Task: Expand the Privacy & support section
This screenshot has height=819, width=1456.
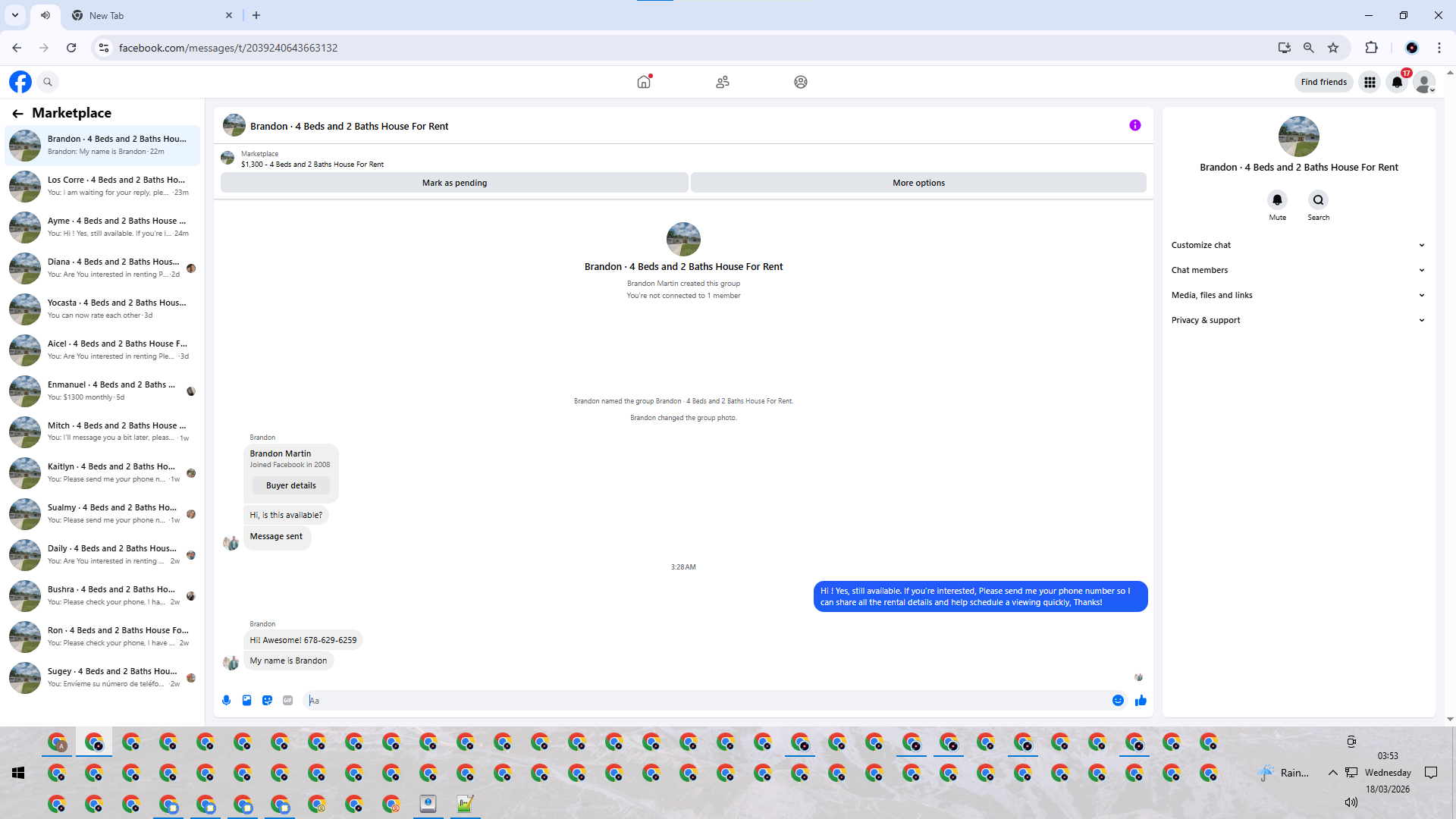Action: pyautogui.click(x=1298, y=320)
